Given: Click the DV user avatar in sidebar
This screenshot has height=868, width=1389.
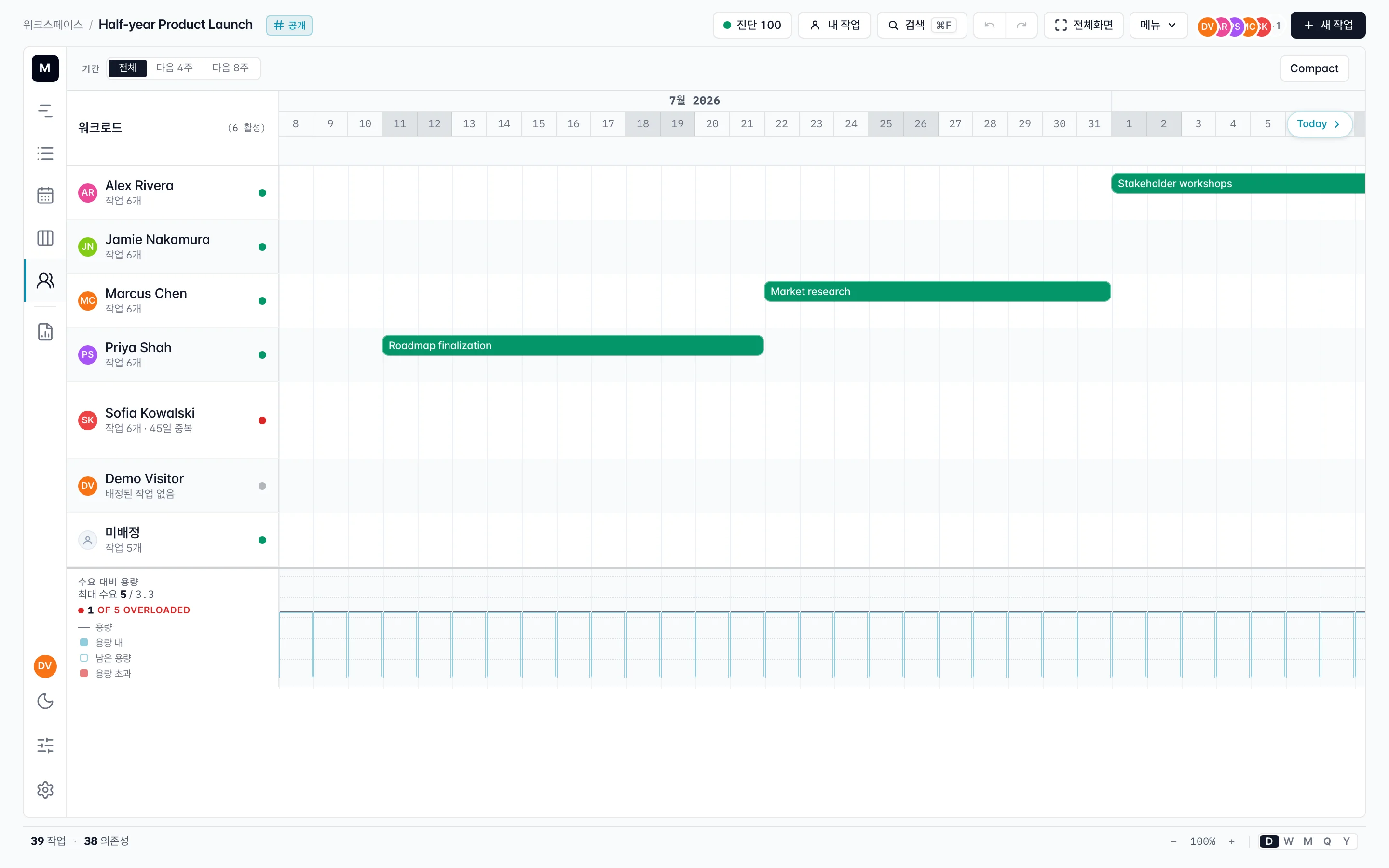Looking at the screenshot, I should [45, 666].
